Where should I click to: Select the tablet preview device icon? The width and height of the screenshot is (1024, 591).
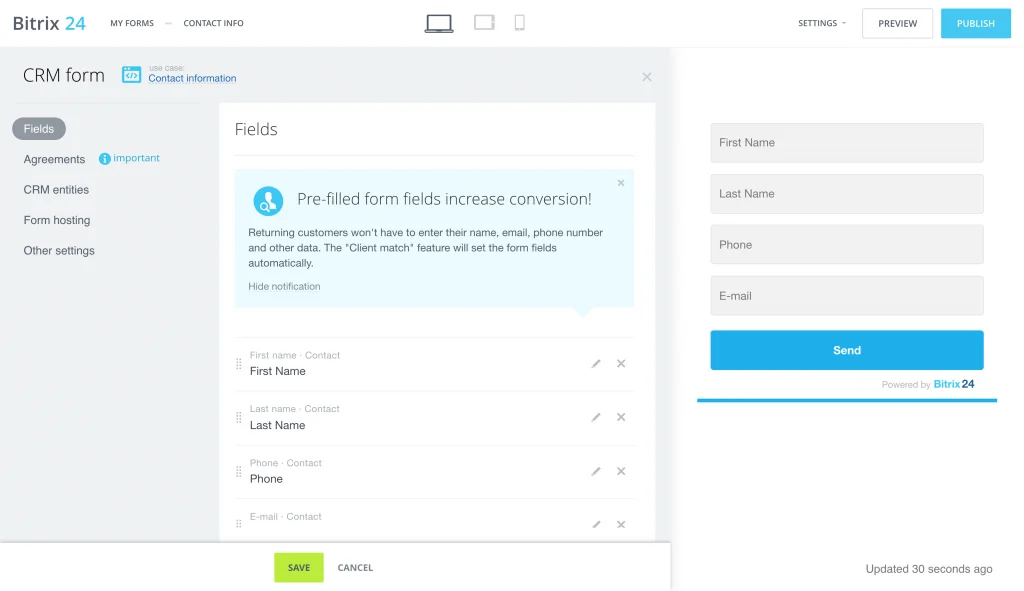point(484,23)
